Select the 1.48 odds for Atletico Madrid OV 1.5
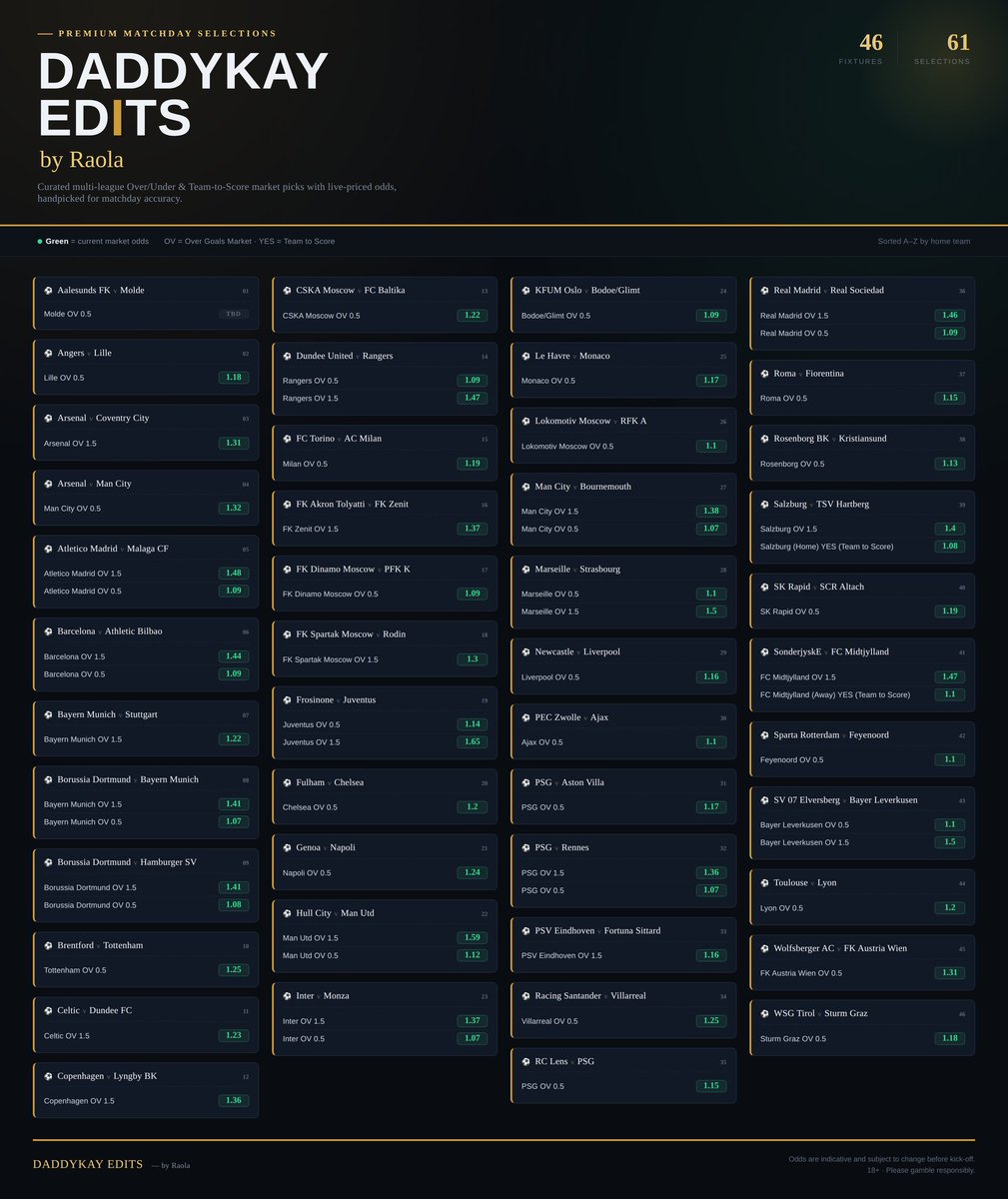The width and height of the screenshot is (1008, 1199). click(234, 573)
